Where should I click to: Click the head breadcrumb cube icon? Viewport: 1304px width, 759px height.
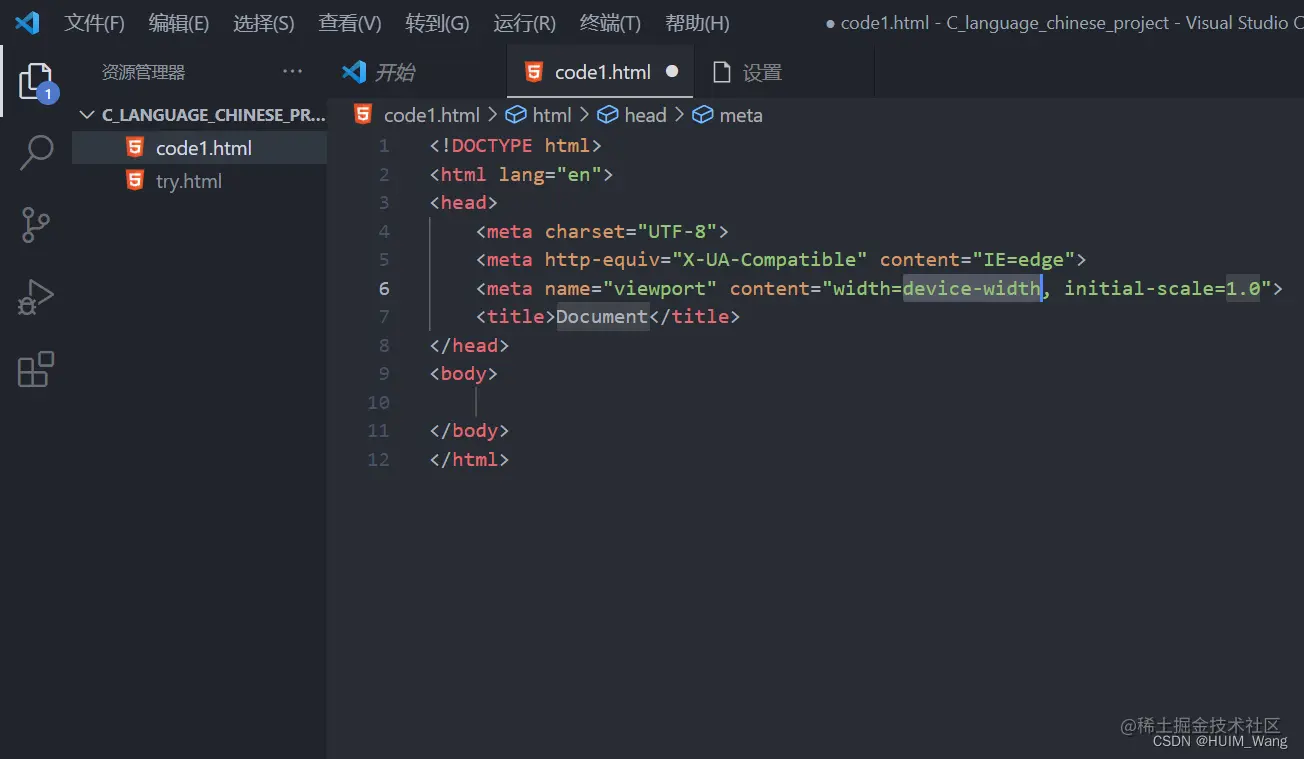608,115
